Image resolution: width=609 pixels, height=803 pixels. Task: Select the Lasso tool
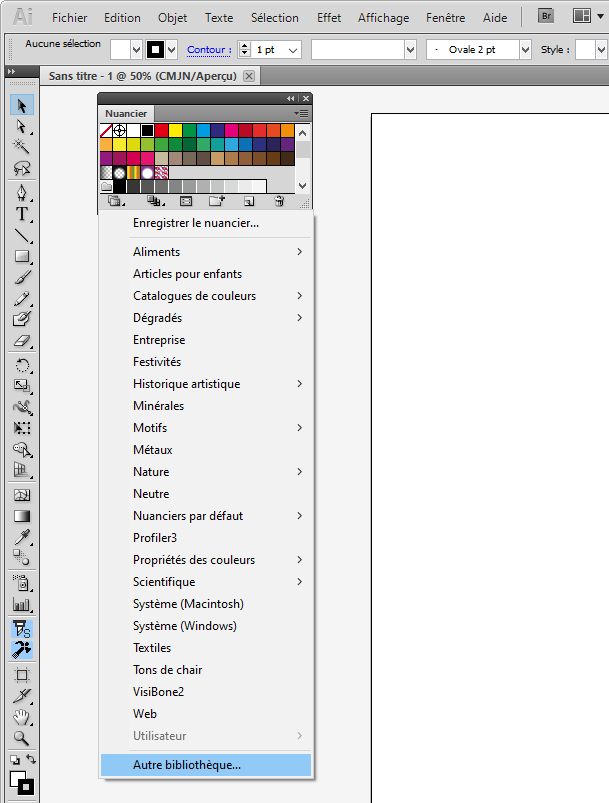pos(22,168)
